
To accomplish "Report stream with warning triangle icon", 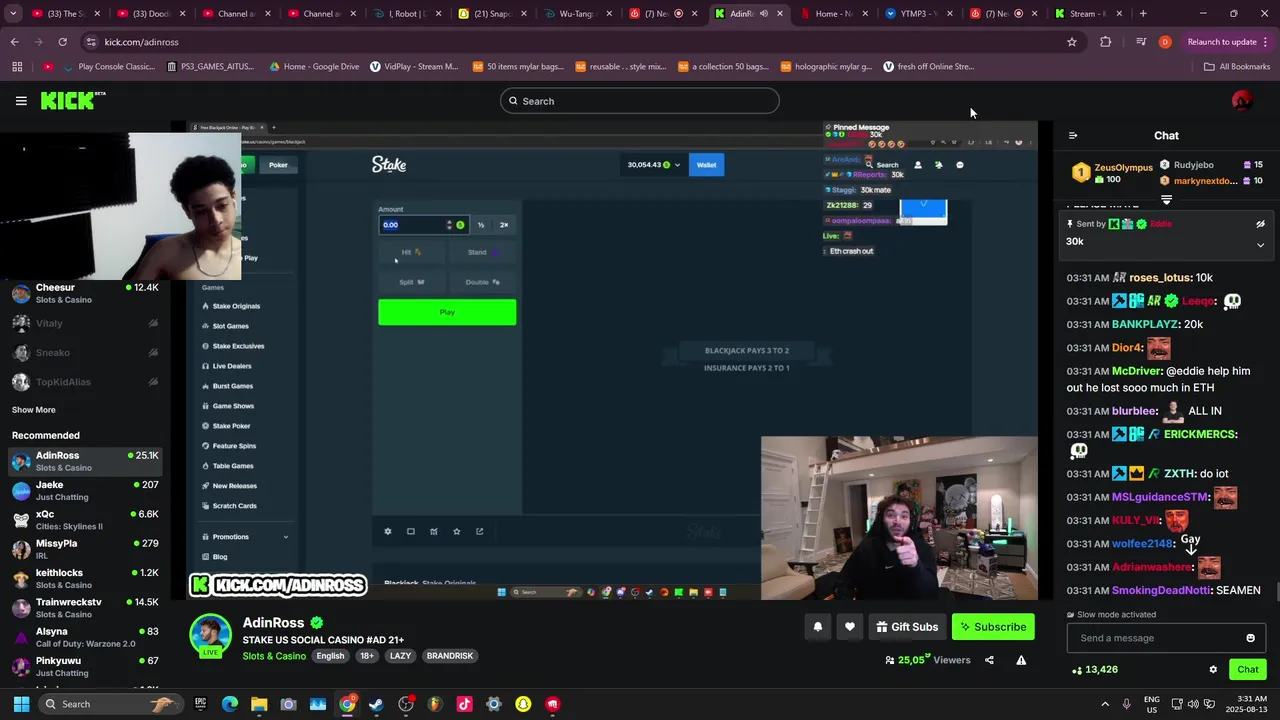I will pos(1021,660).
